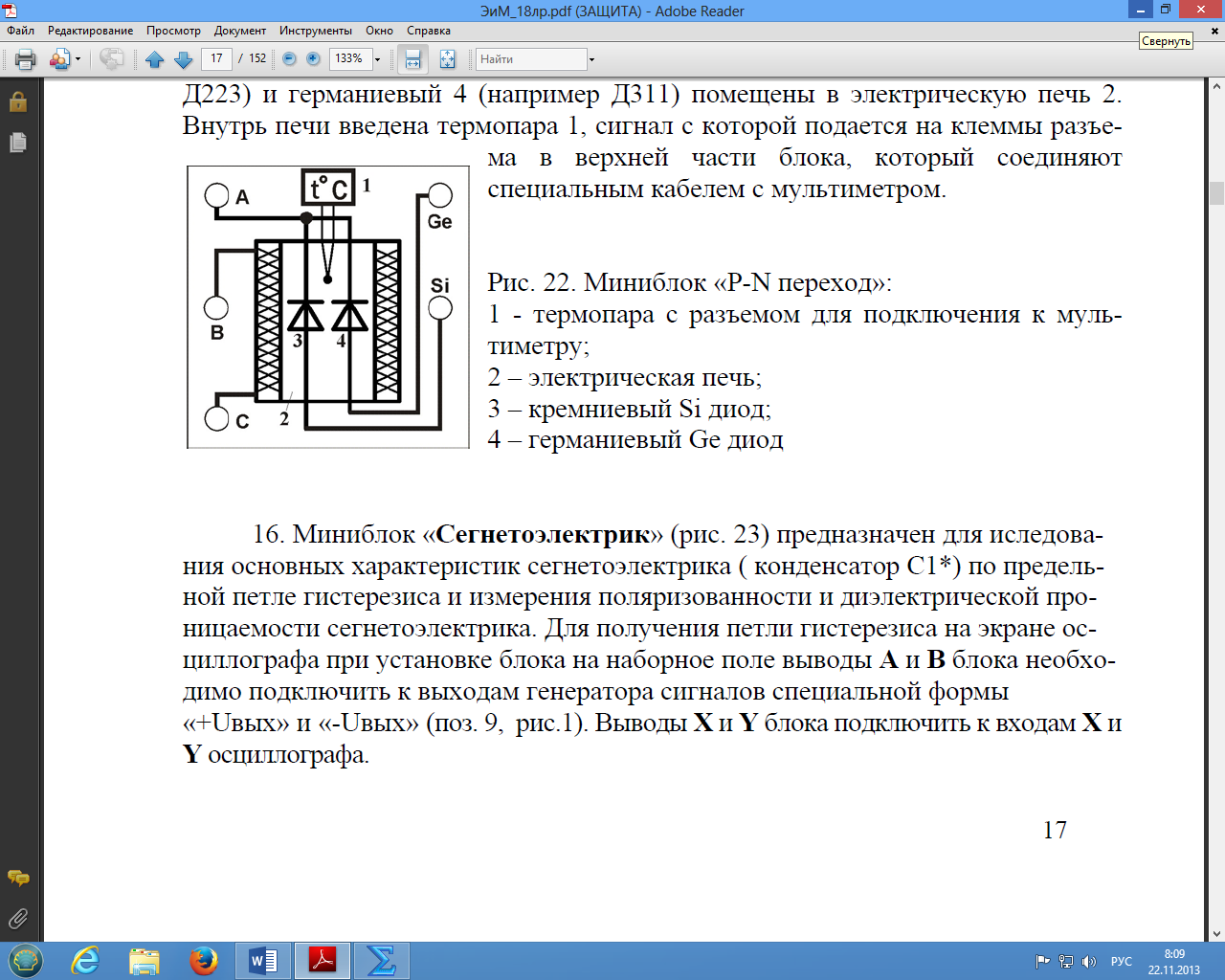Open the network status tray icon

pyautogui.click(x=1065, y=962)
